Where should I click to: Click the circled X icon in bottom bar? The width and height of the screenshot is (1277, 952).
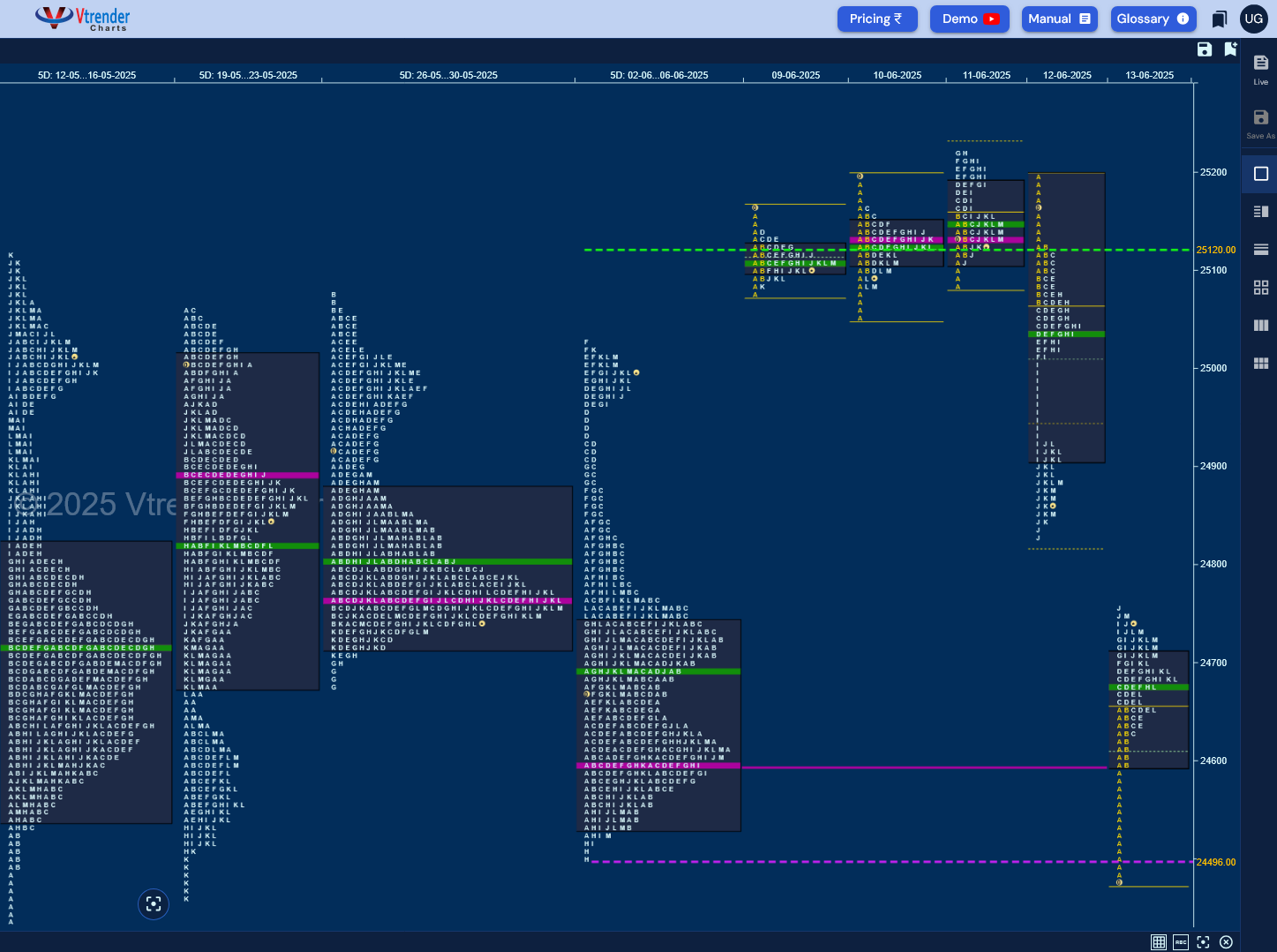(1226, 942)
